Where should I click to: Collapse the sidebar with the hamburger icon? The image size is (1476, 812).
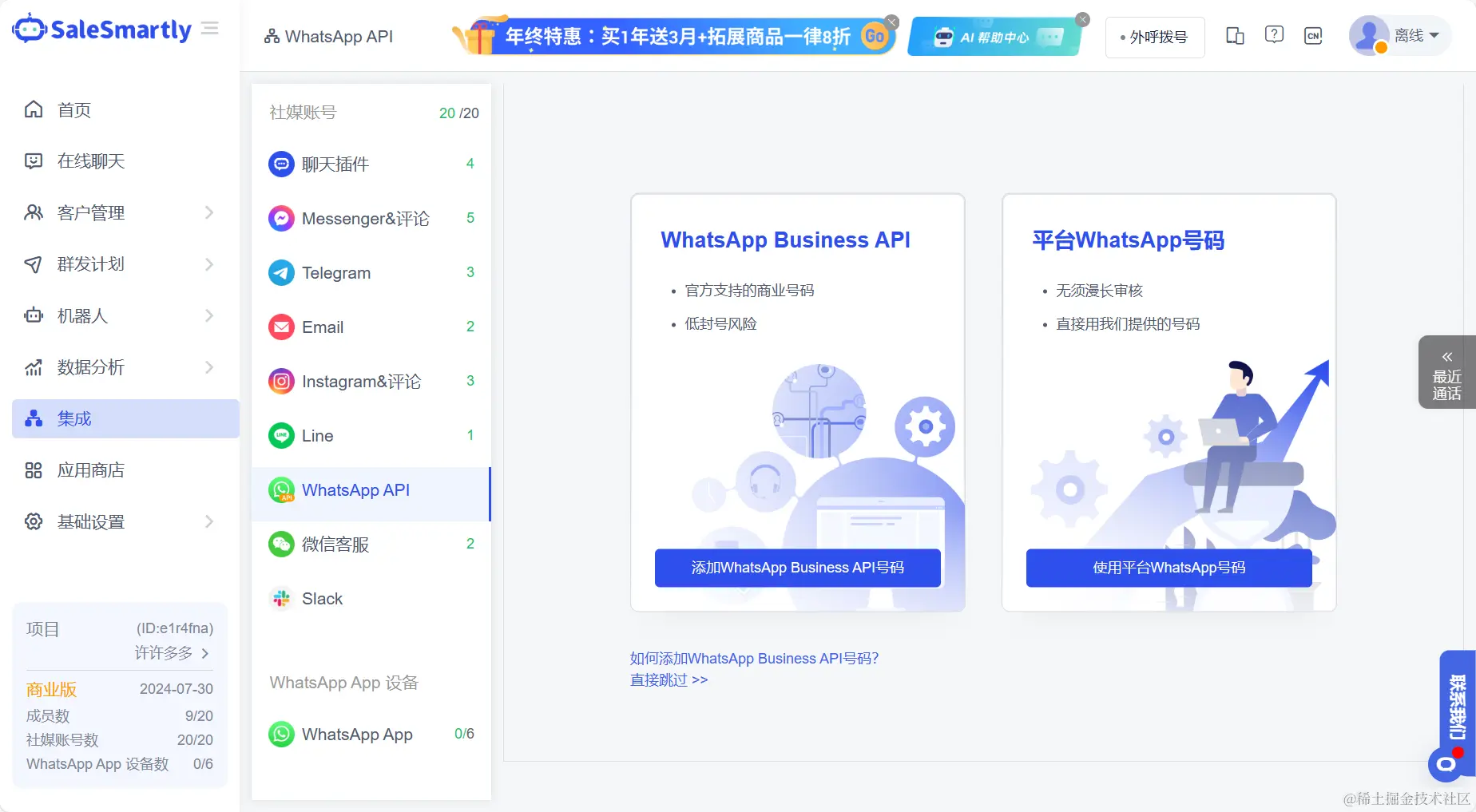(210, 29)
